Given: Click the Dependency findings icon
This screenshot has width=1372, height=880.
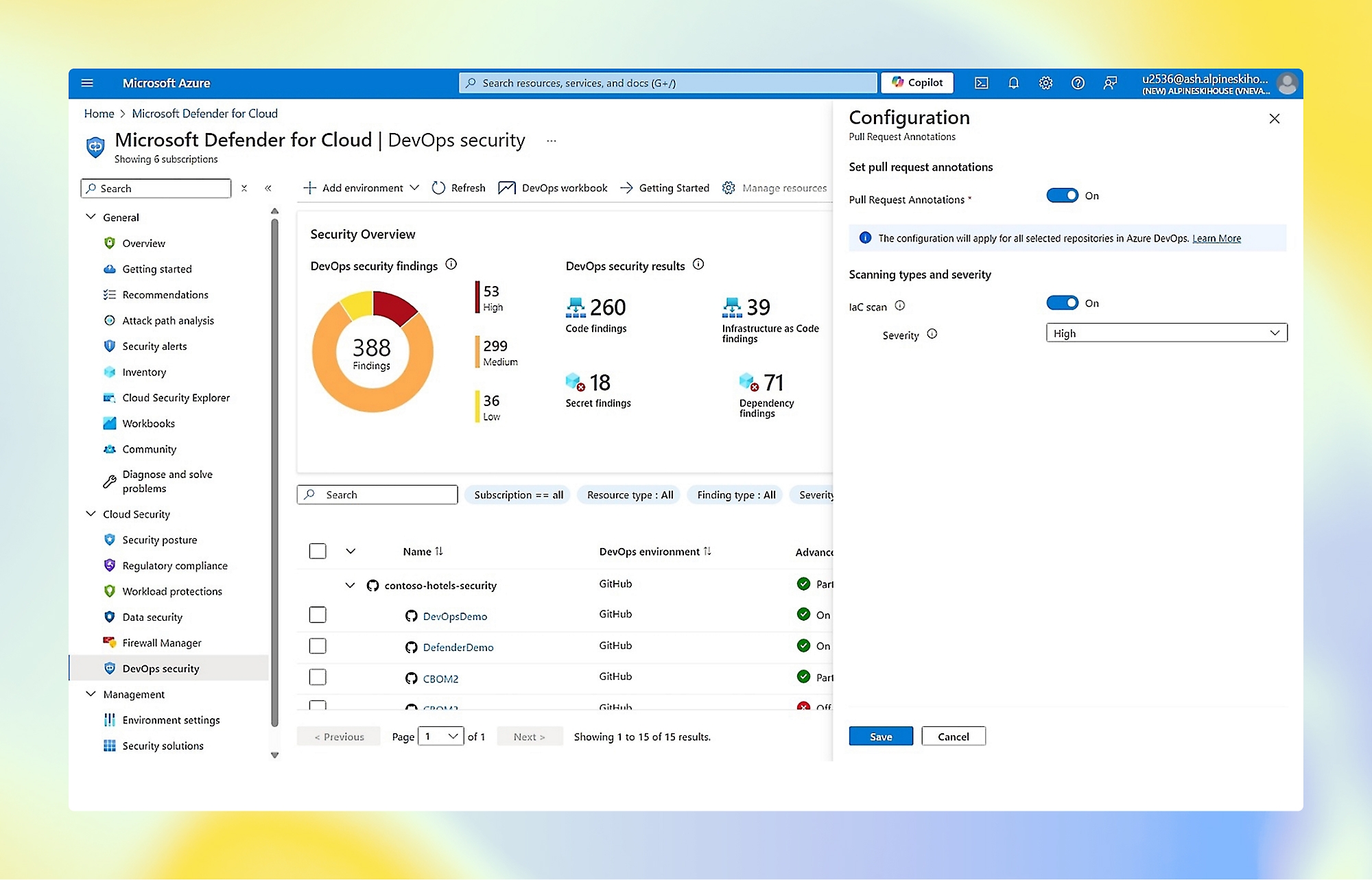Looking at the screenshot, I should tap(748, 381).
